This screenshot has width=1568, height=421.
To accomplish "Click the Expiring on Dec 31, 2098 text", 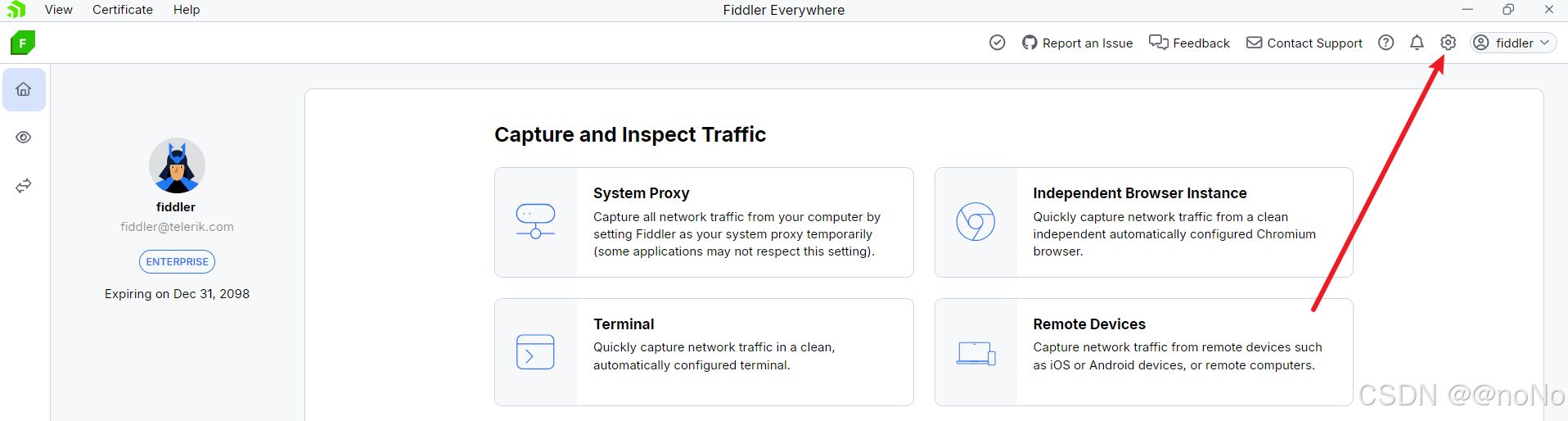I will coord(177,294).
